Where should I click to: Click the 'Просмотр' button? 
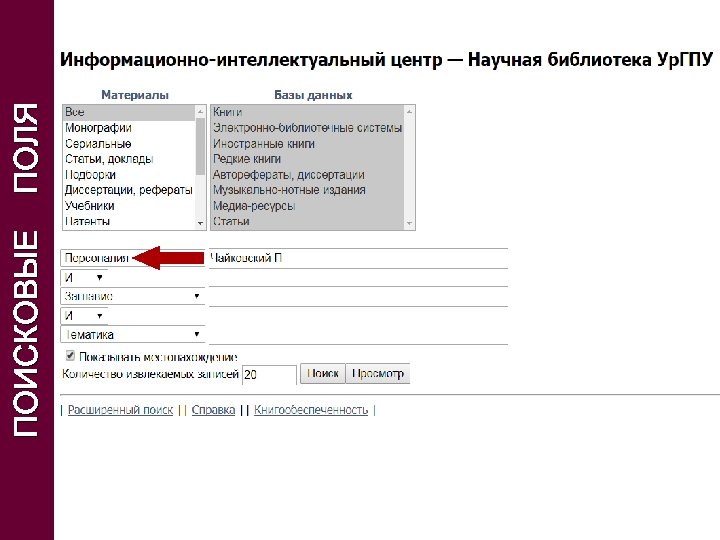377,374
